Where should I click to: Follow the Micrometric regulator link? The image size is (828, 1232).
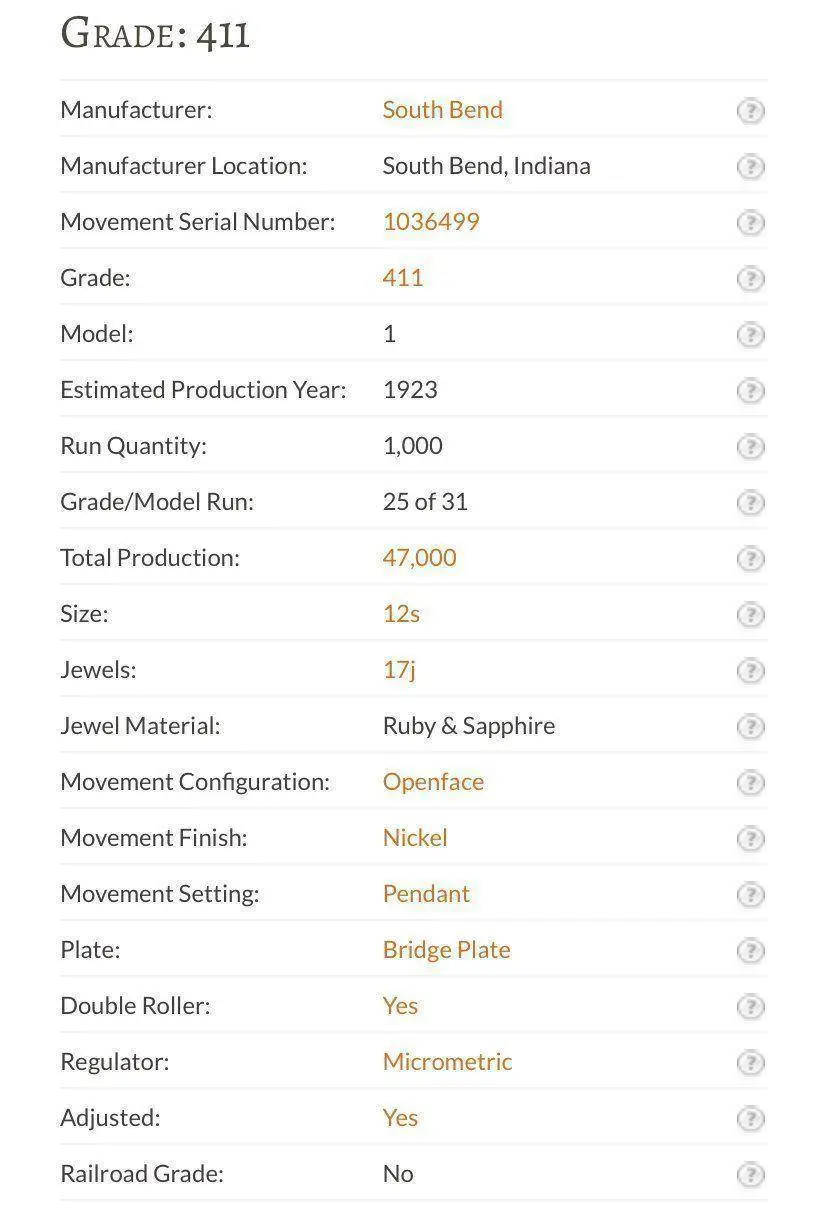point(447,1062)
